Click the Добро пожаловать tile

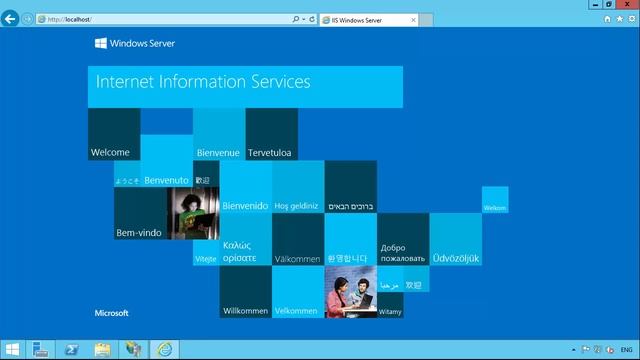pyautogui.click(x=403, y=239)
